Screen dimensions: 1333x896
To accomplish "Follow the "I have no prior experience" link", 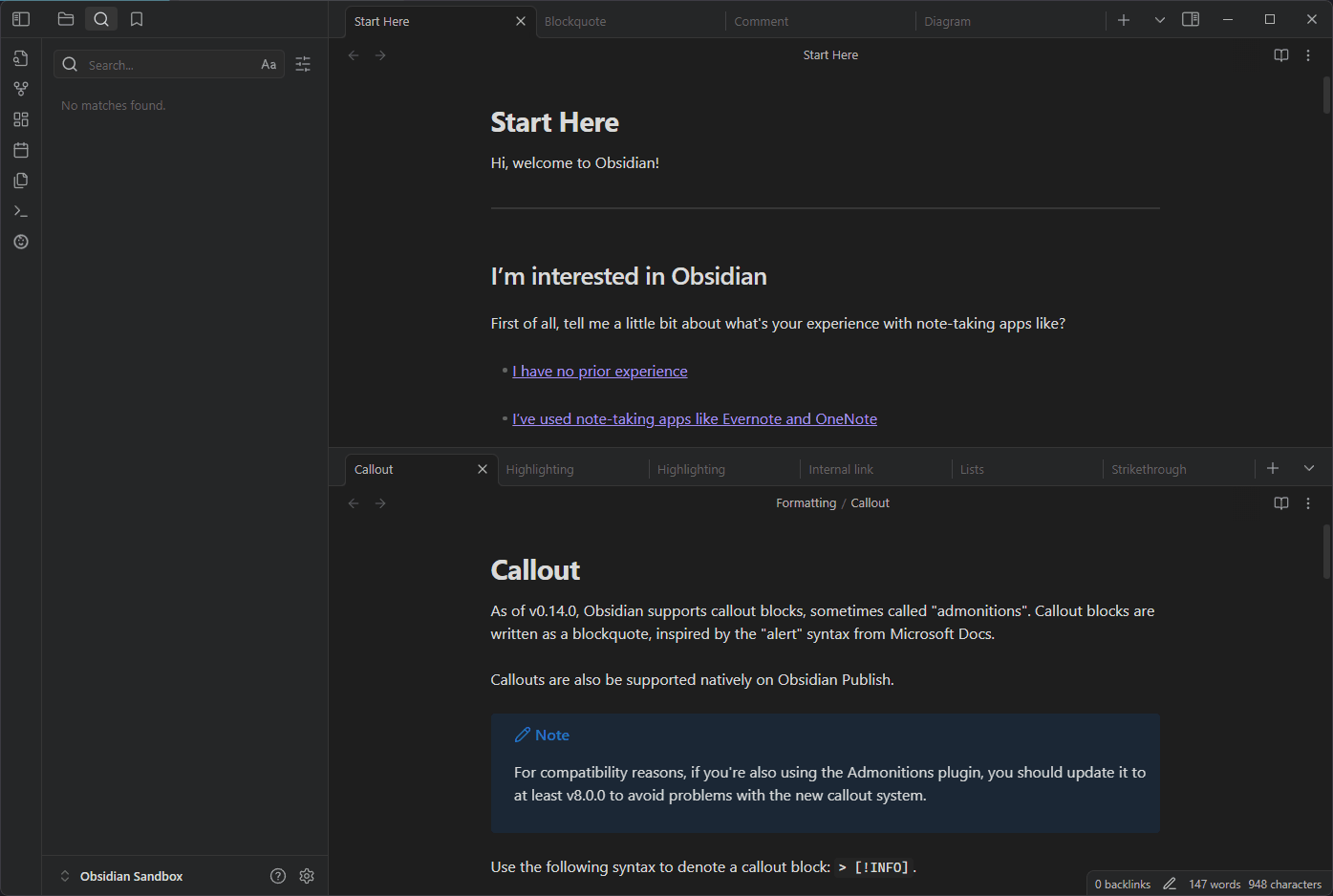I will (599, 372).
